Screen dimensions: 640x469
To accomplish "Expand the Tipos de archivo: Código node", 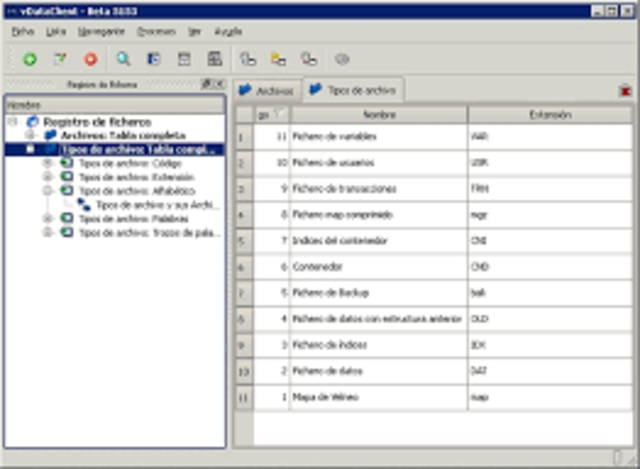I will click(47, 163).
